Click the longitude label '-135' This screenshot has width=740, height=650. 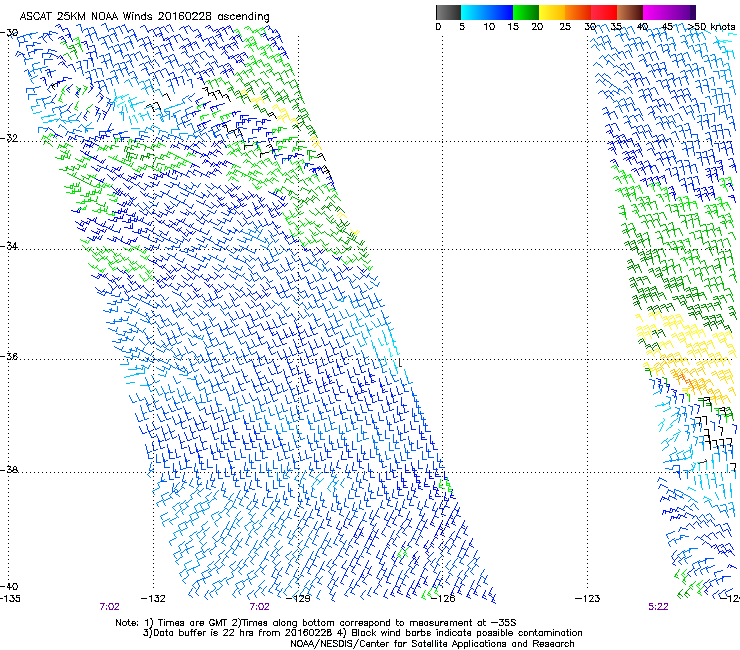[x=10, y=599]
